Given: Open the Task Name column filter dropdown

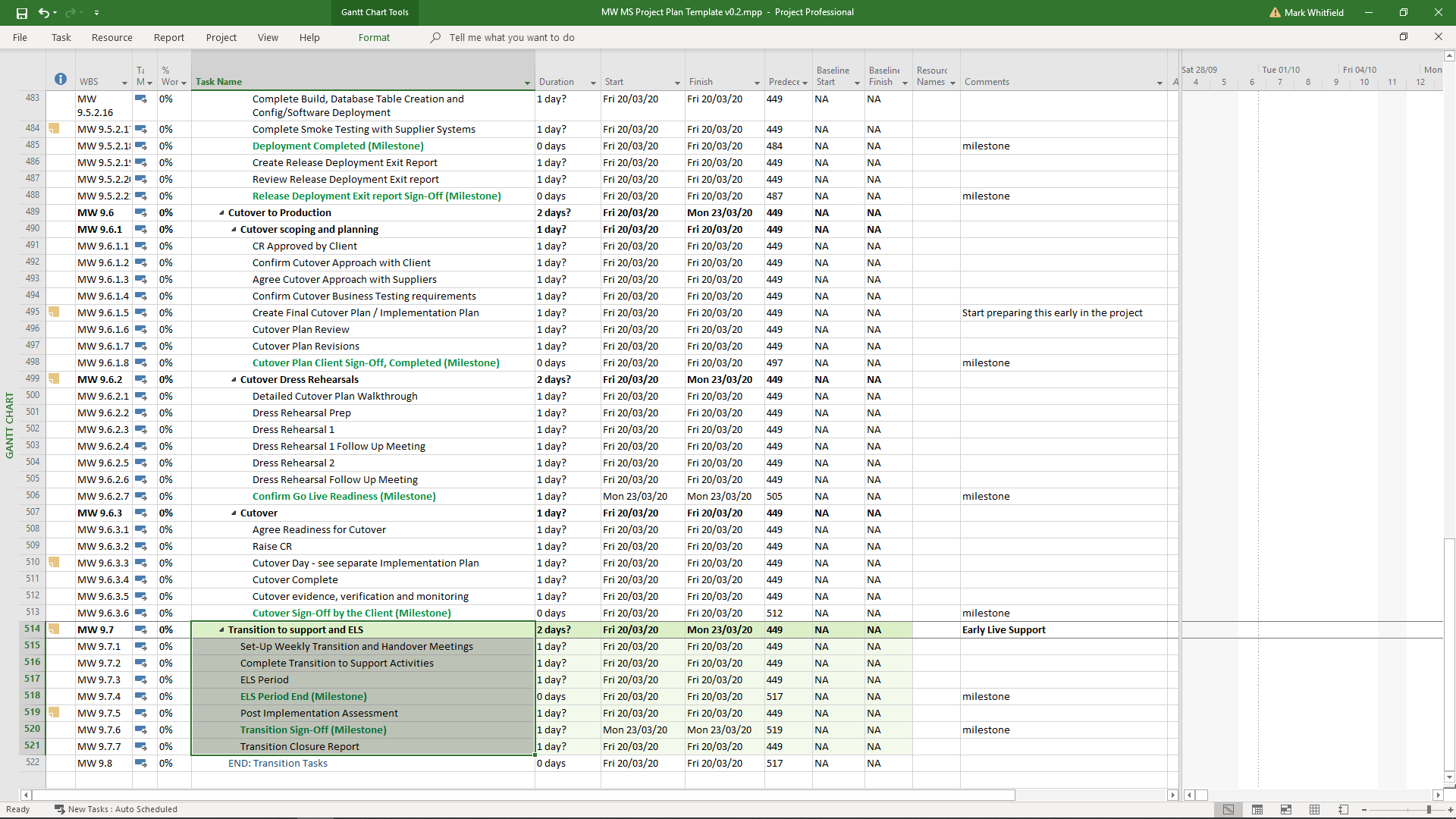Looking at the screenshot, I should pos(527,83).
